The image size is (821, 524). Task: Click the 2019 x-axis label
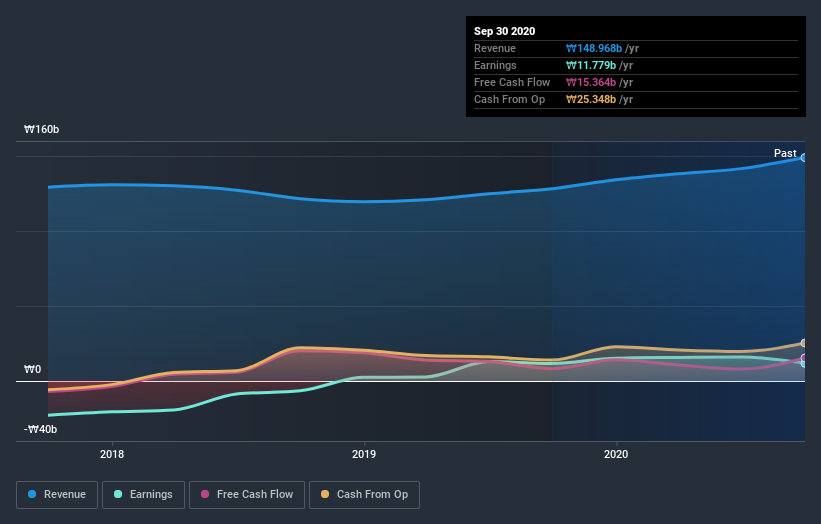pos(364,454)
